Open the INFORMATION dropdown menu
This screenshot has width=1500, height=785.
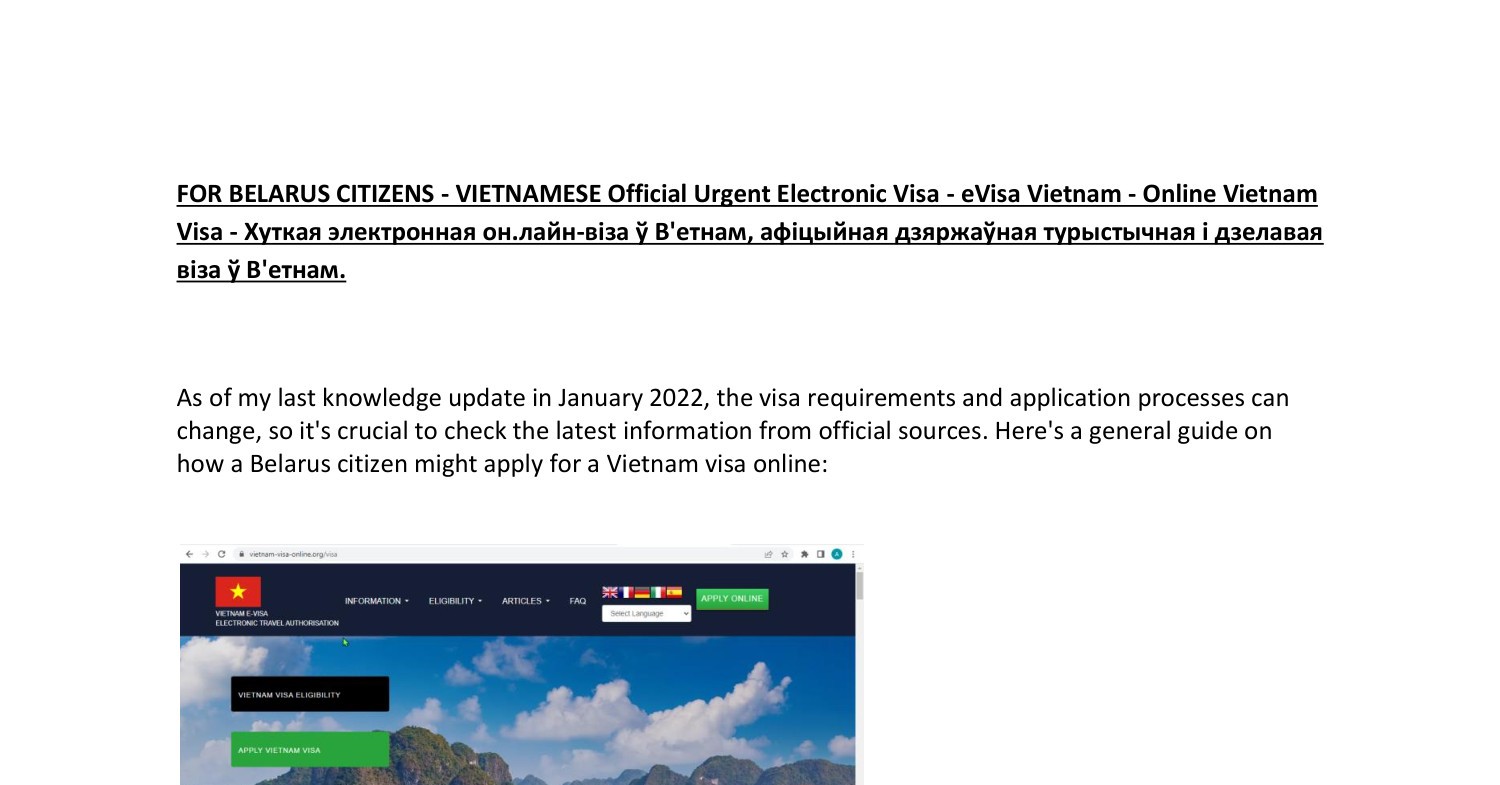point(376,600)
